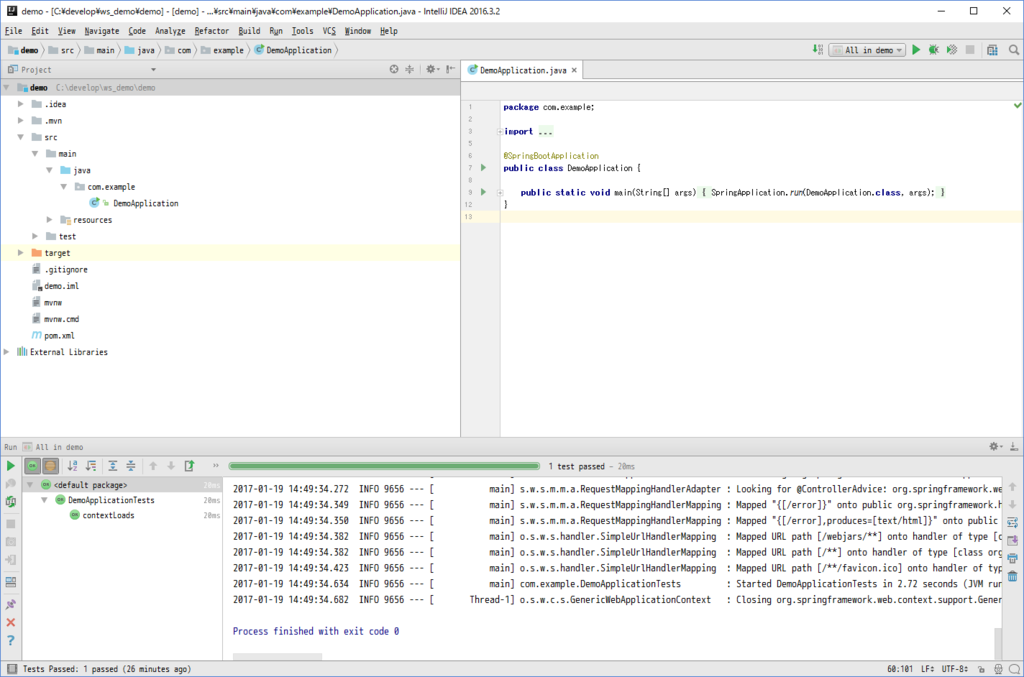
Task: Export test results icon
Action: coord(189,466)
